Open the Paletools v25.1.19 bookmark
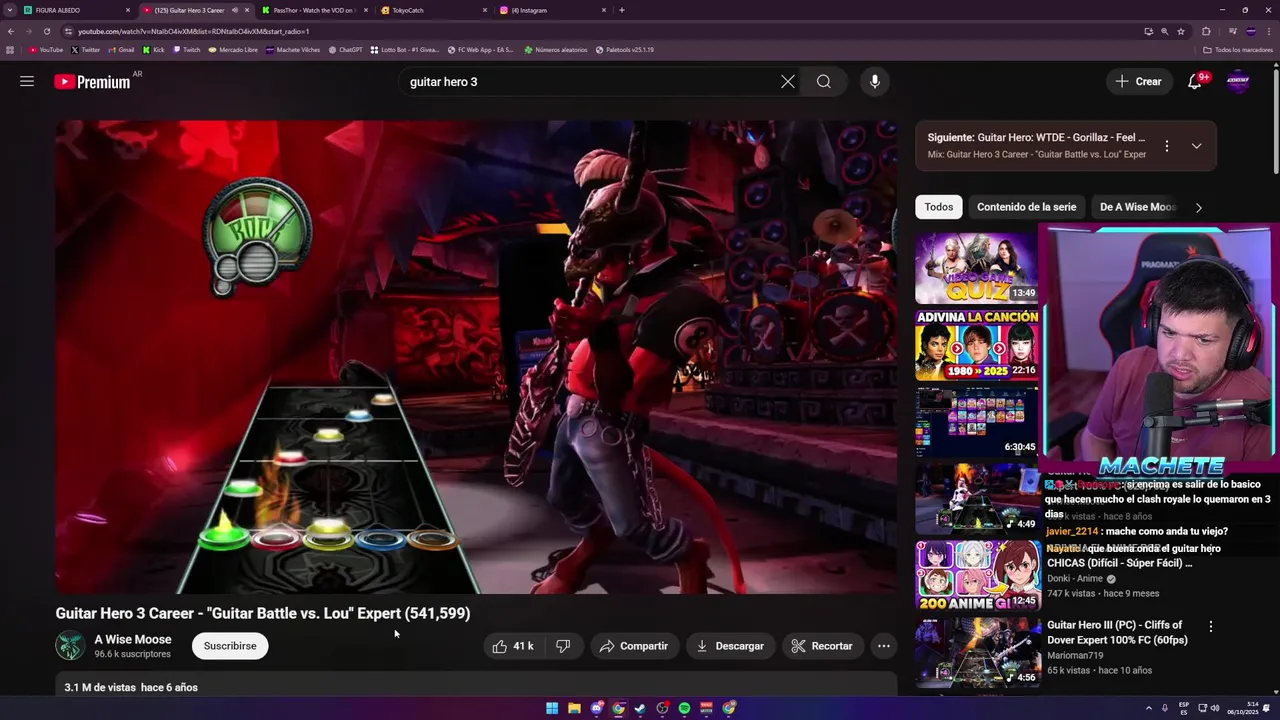Image resolution: width=1280 pixels, height=720 pixels. pyautogui.click(x=624, y=49)
